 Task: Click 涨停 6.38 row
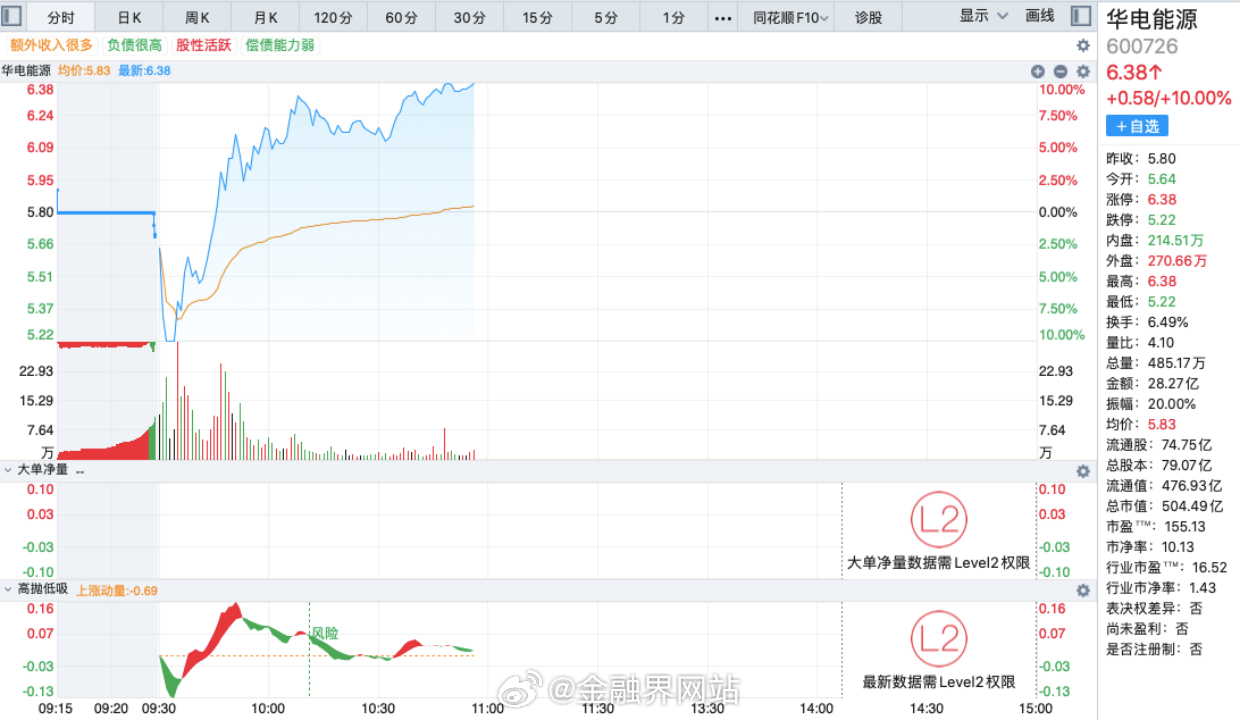(x=1141, y=199)
